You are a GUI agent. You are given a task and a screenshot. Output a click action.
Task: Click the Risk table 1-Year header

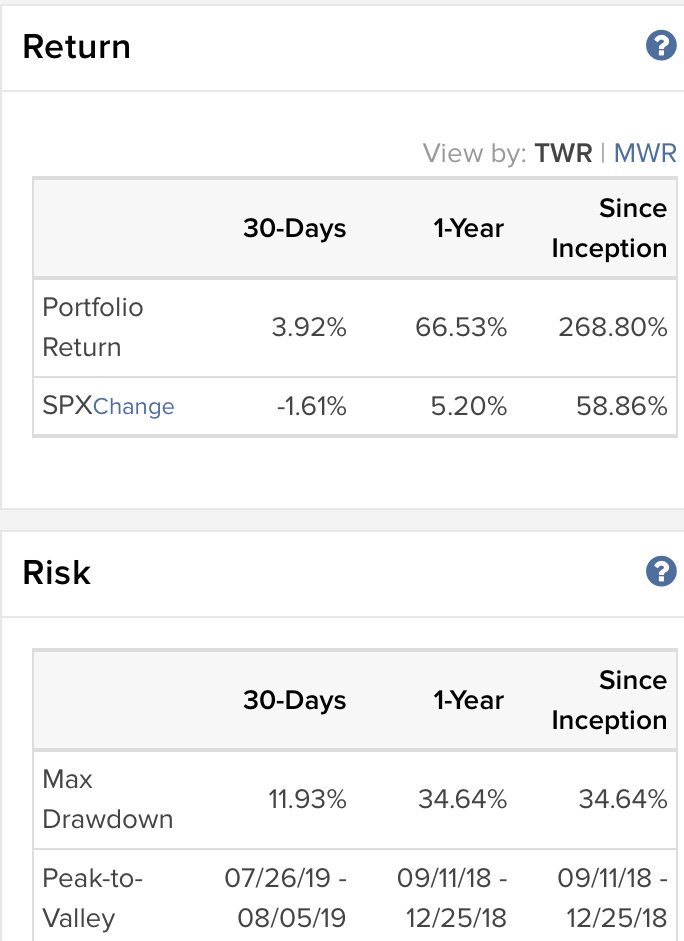pyautogui.click(x=469, y=700)
